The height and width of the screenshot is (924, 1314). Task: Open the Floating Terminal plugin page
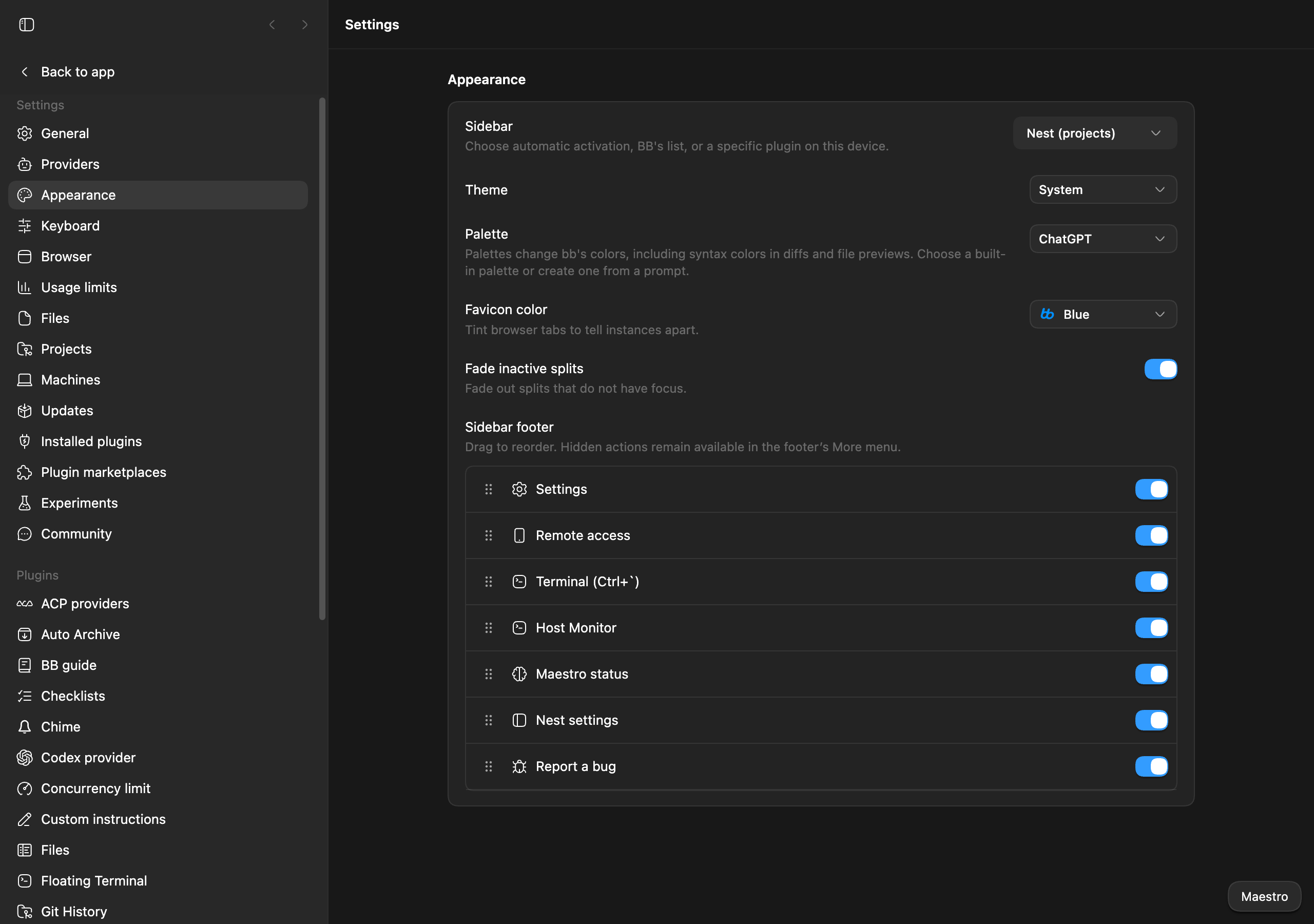pos(158,880)
